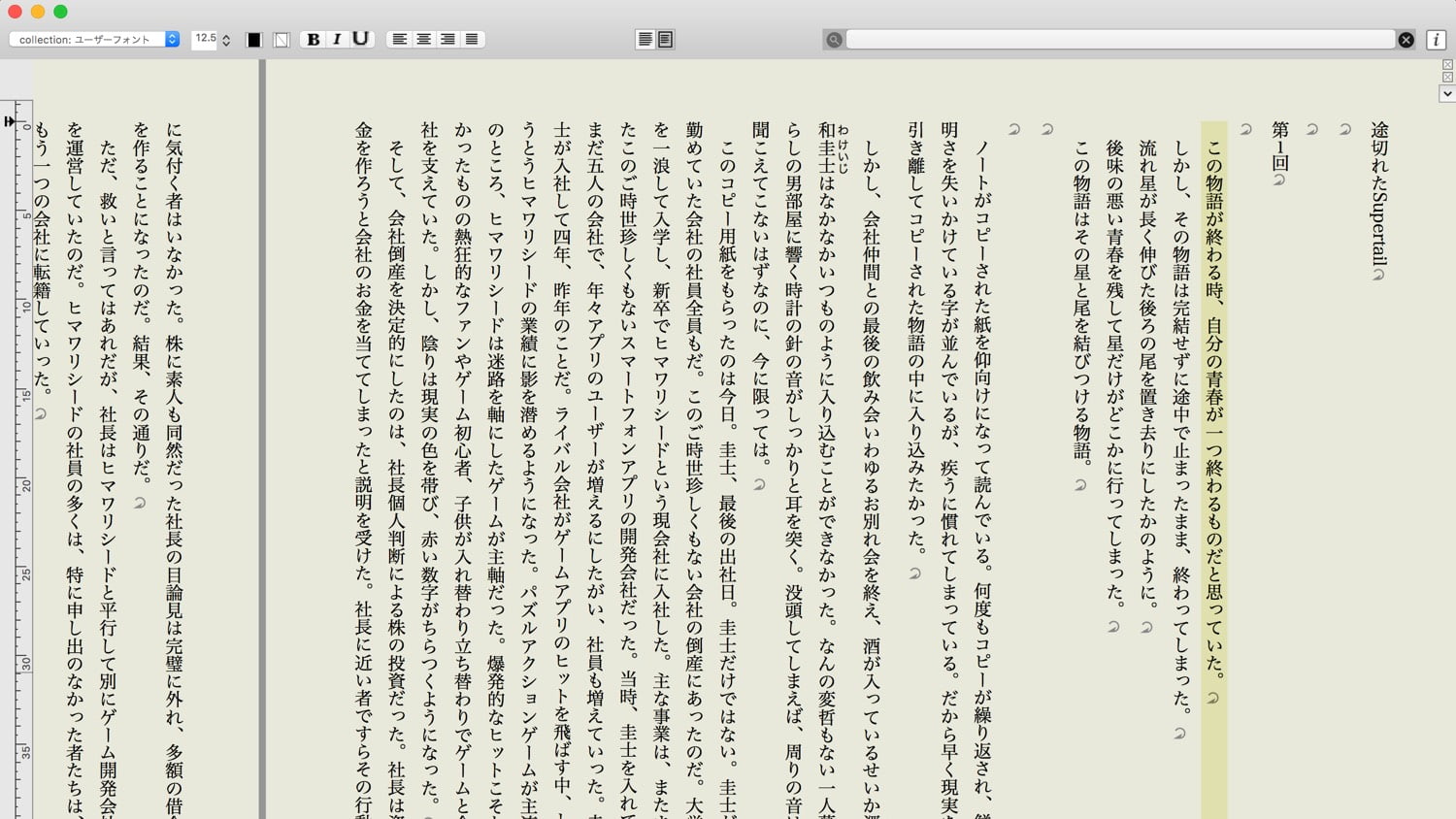Screen dimensions: 1456x819
Task: Click the line starting を一浪して入学し
Action: (x=662, y=470)
